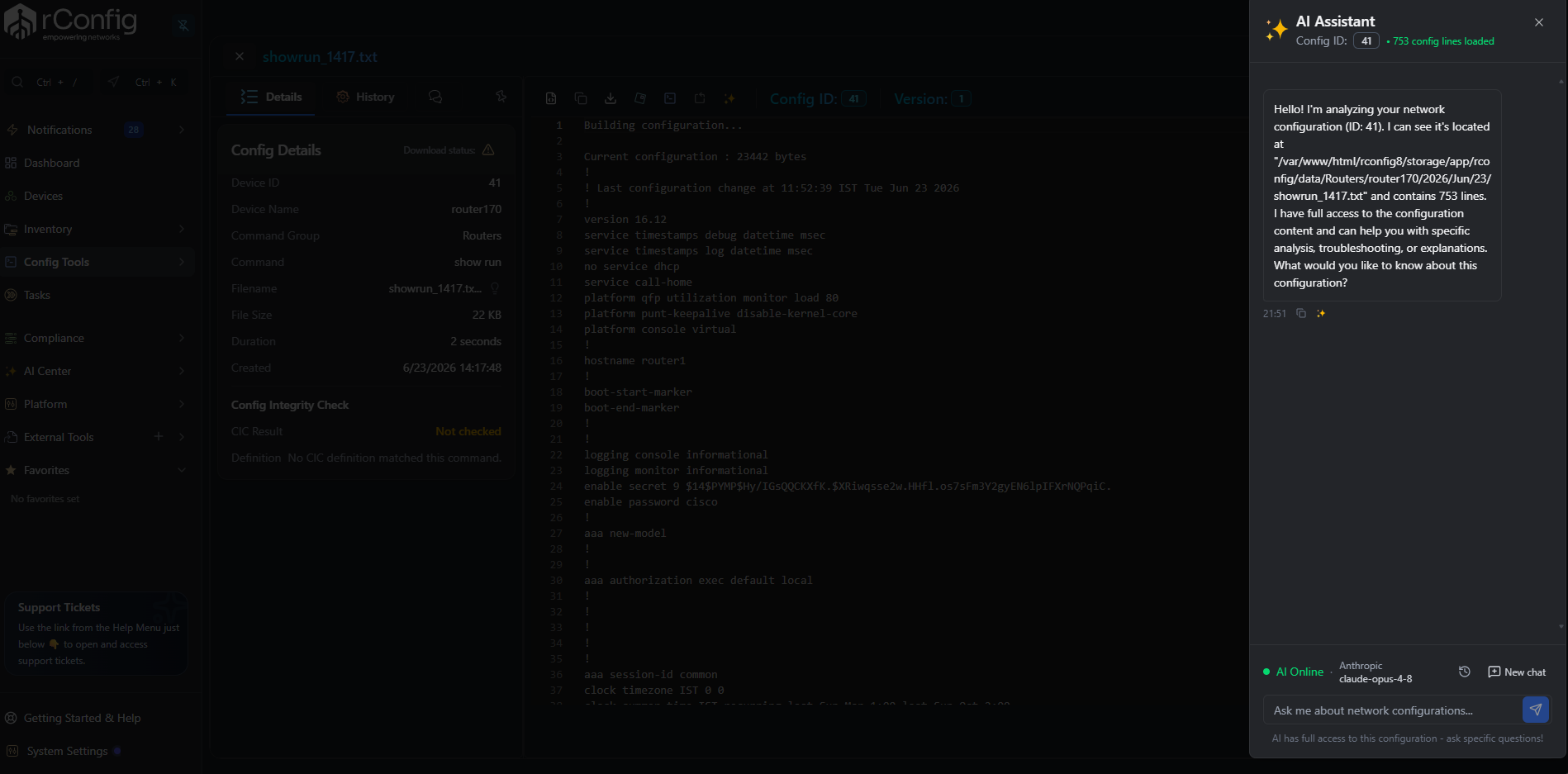Click the 'hostname router1' config line
1568x774 pixels.
point(634,360)
